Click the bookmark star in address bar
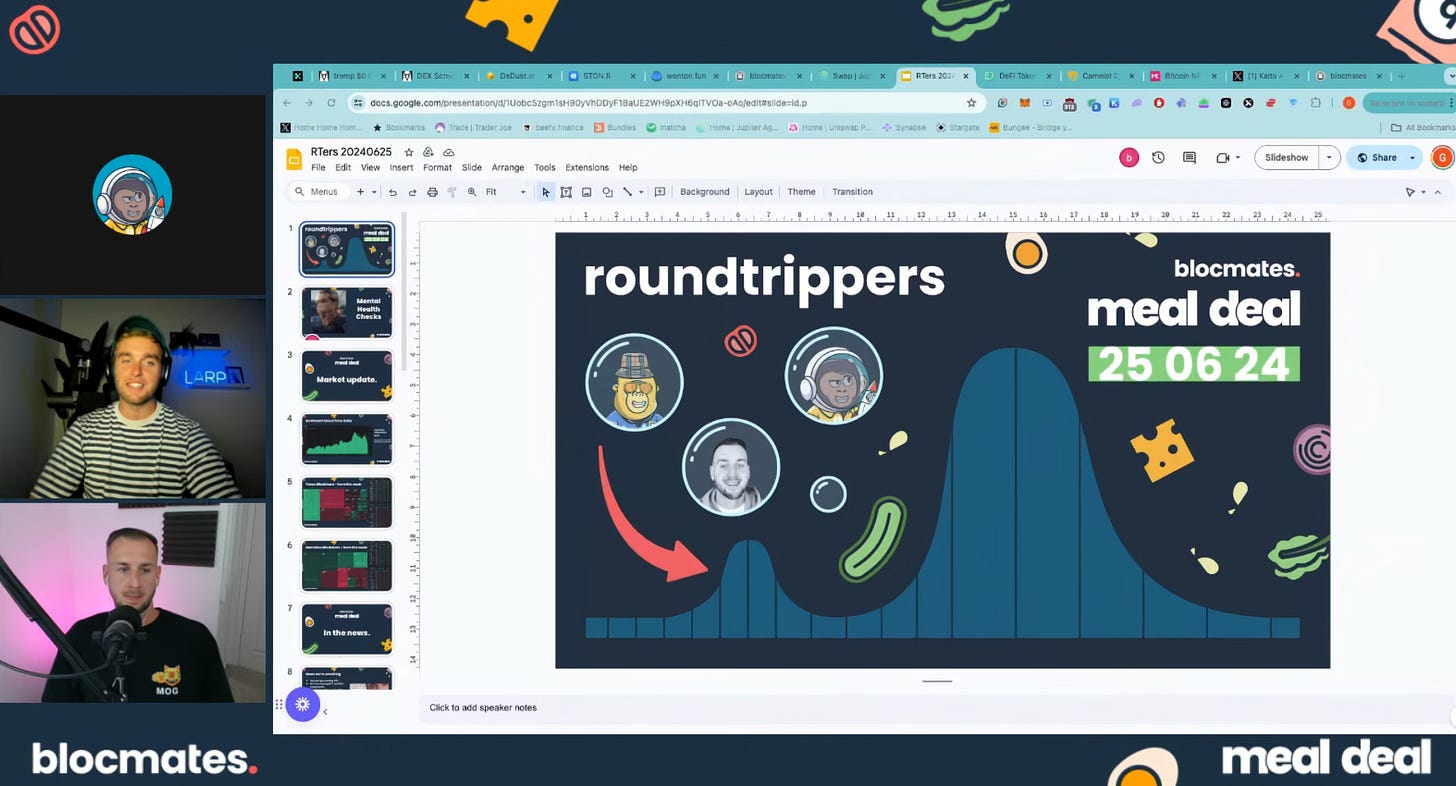This screenshot has height=786, width=1456. 971,102
